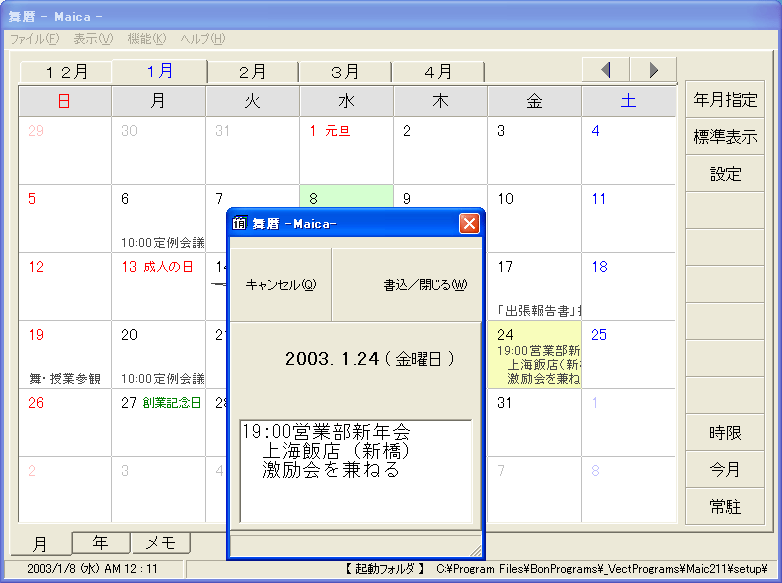Select January 1 元旦 cell
Viewport: 782px width, 583px height.
click(x=346, y=150)
